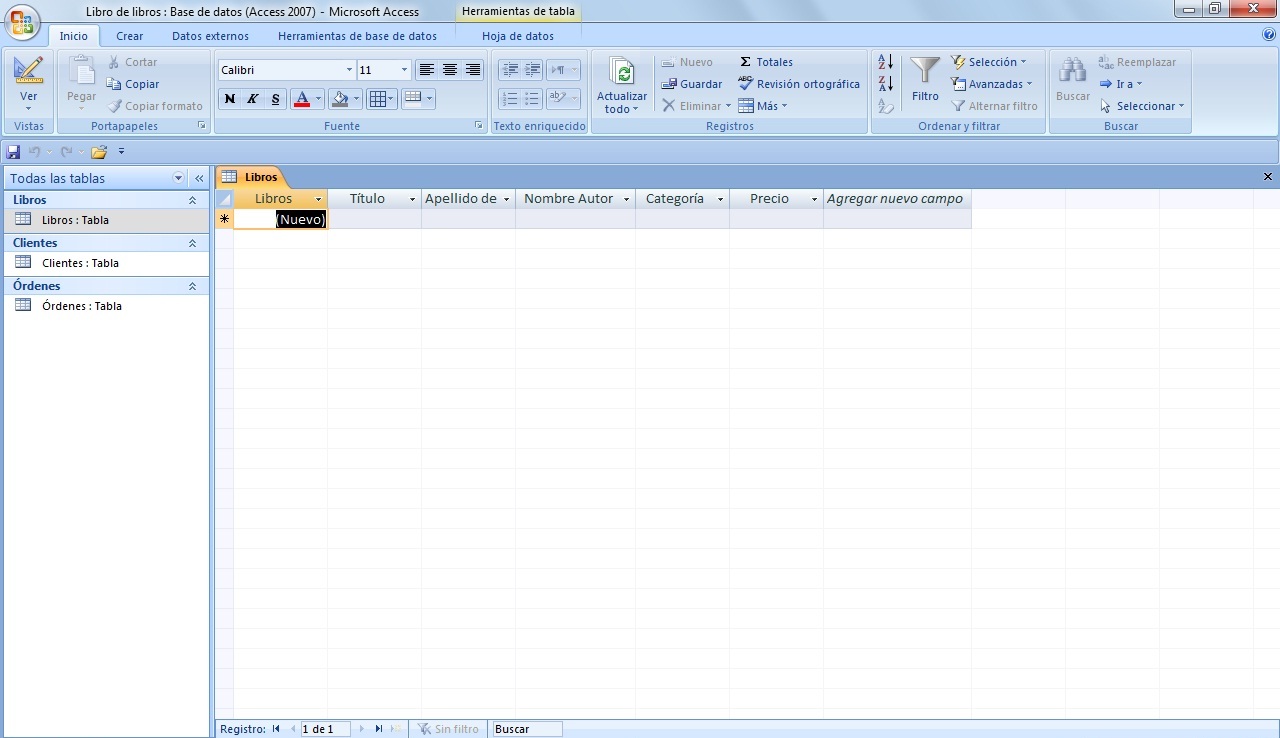The width and height of the screenshot is (1280, 738).
Task: Toggle bold formatting with the N button
Action: click(x=228, y=99)
